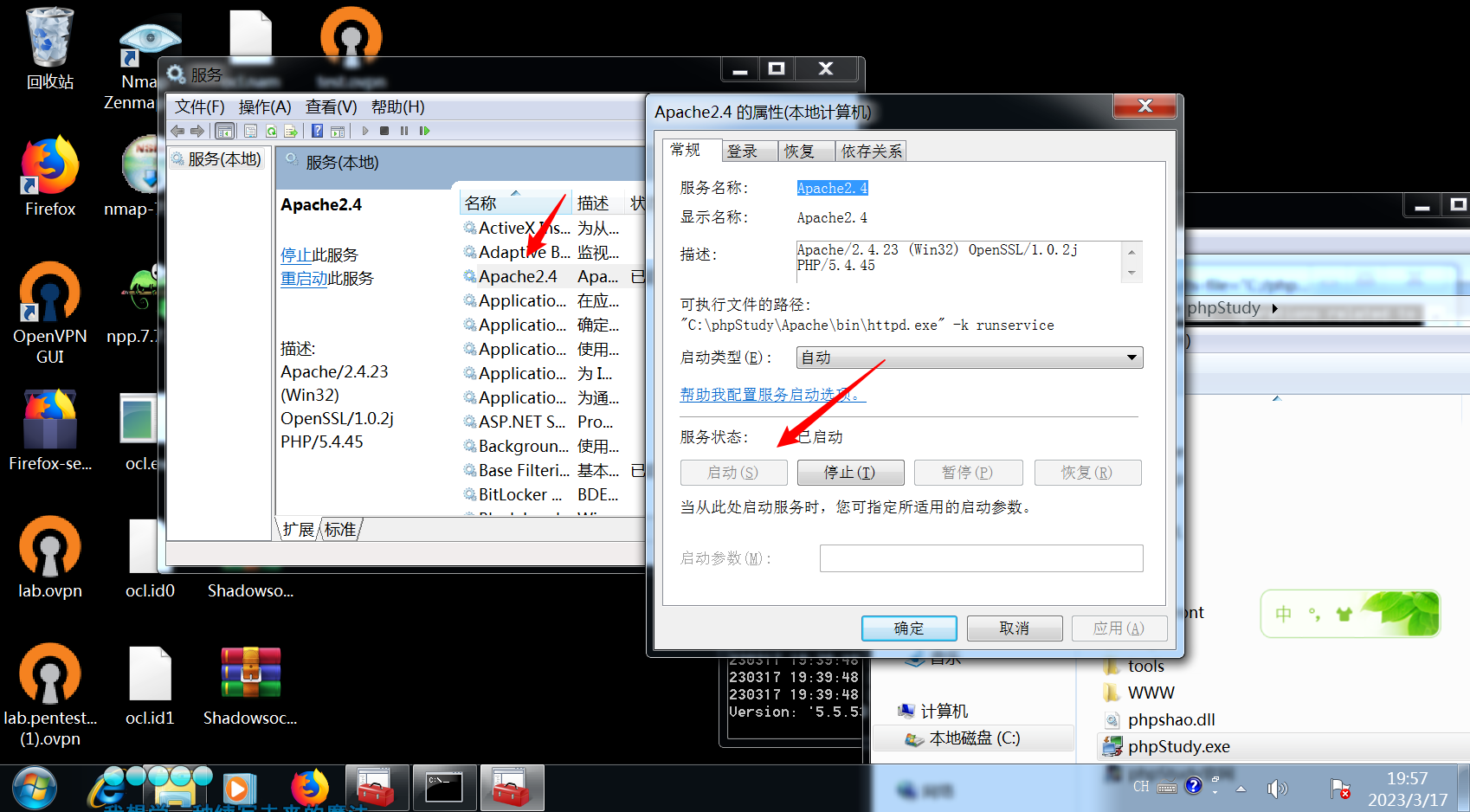
Task: Open the Windows Media Player taskbar icon
Action: click(x=238, y=788)
